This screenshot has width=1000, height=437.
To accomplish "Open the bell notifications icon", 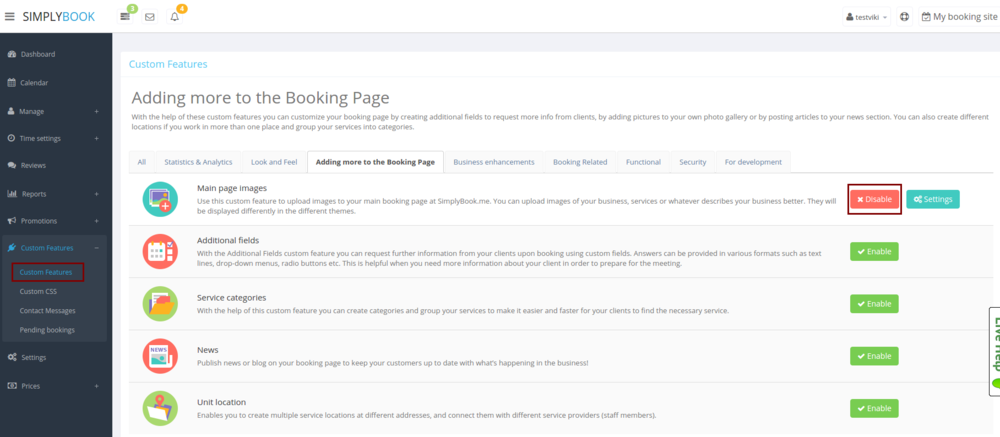I will pos(175,17).
